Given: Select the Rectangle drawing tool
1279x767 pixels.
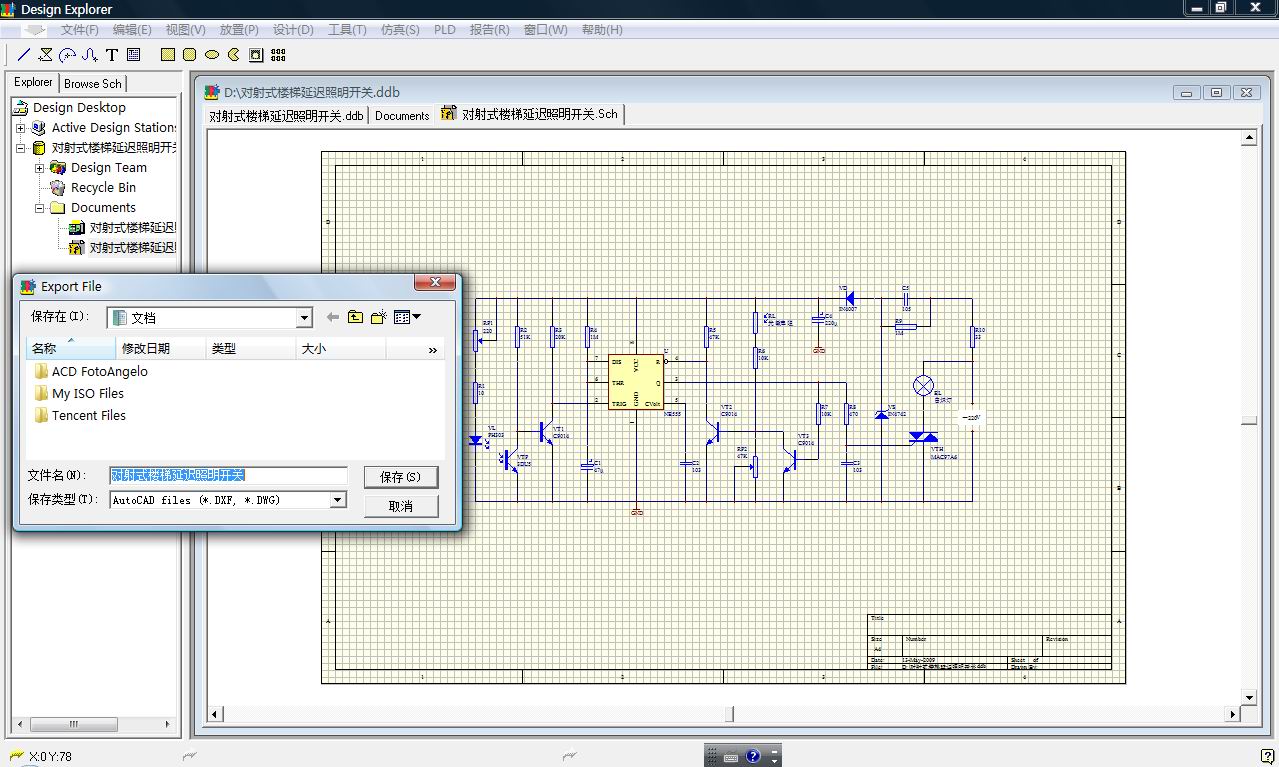Looking at the screenshot, I should pos(168,55).
